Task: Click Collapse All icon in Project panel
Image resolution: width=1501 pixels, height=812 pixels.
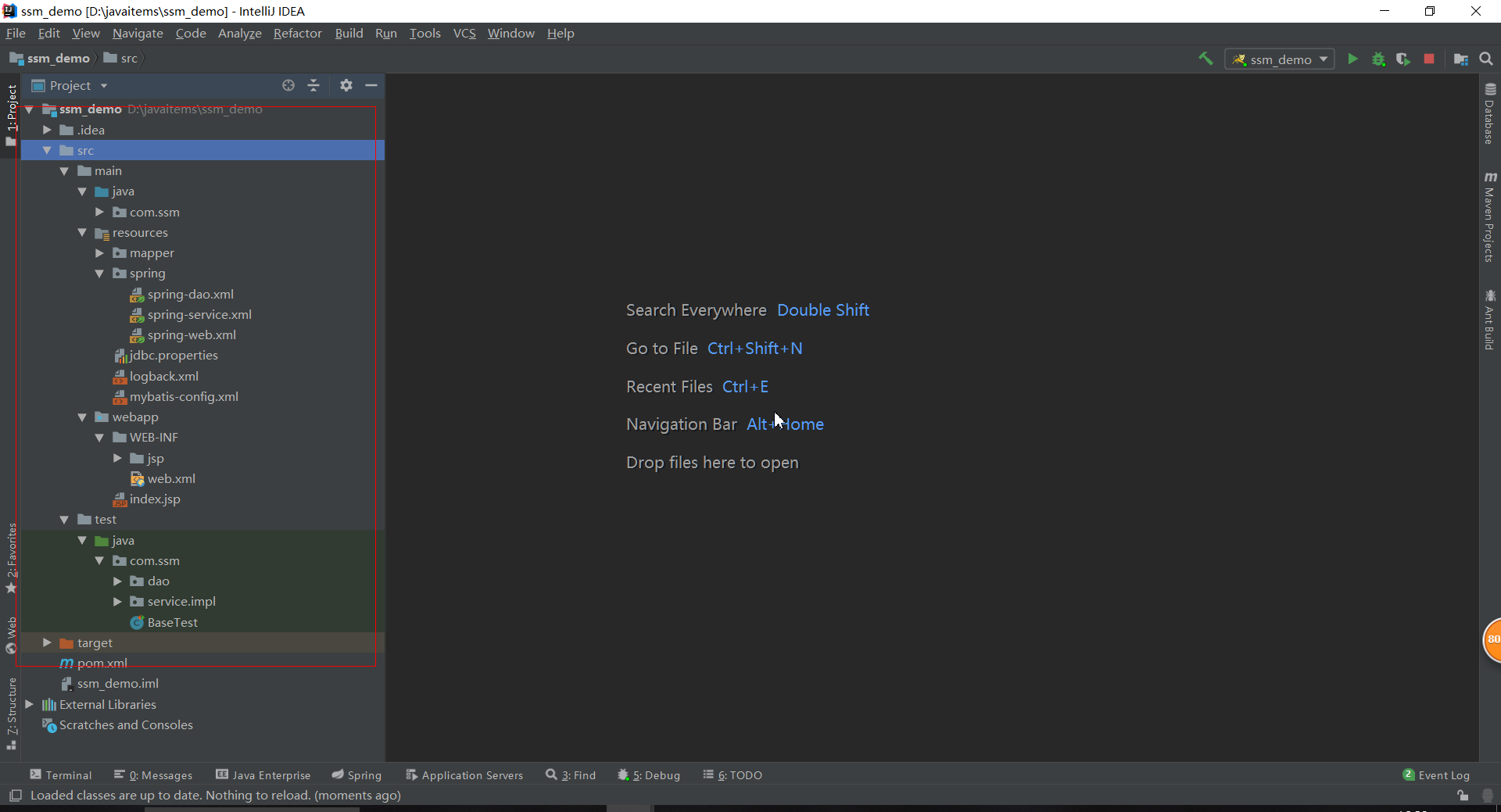Action: 313,85
